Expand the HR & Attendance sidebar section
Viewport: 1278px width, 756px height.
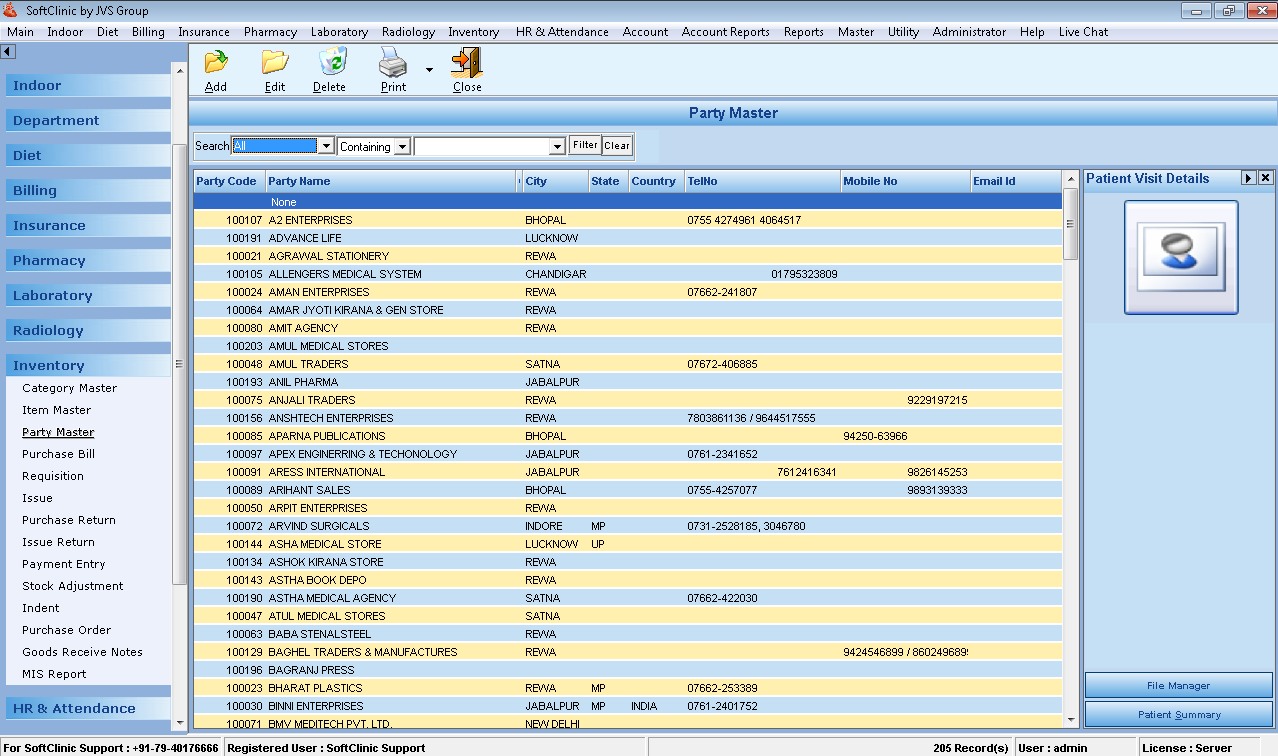[x=74, y=709]
